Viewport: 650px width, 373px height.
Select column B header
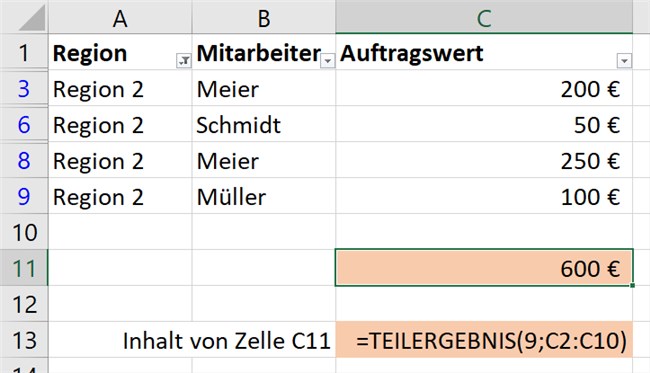(x=264, y=17)
